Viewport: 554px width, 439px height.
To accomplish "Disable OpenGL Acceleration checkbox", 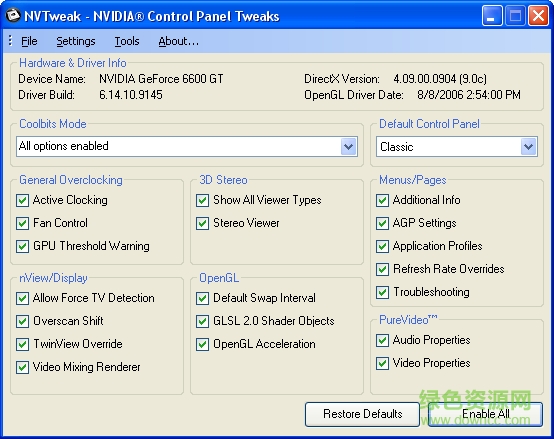I will coord(202,344).
